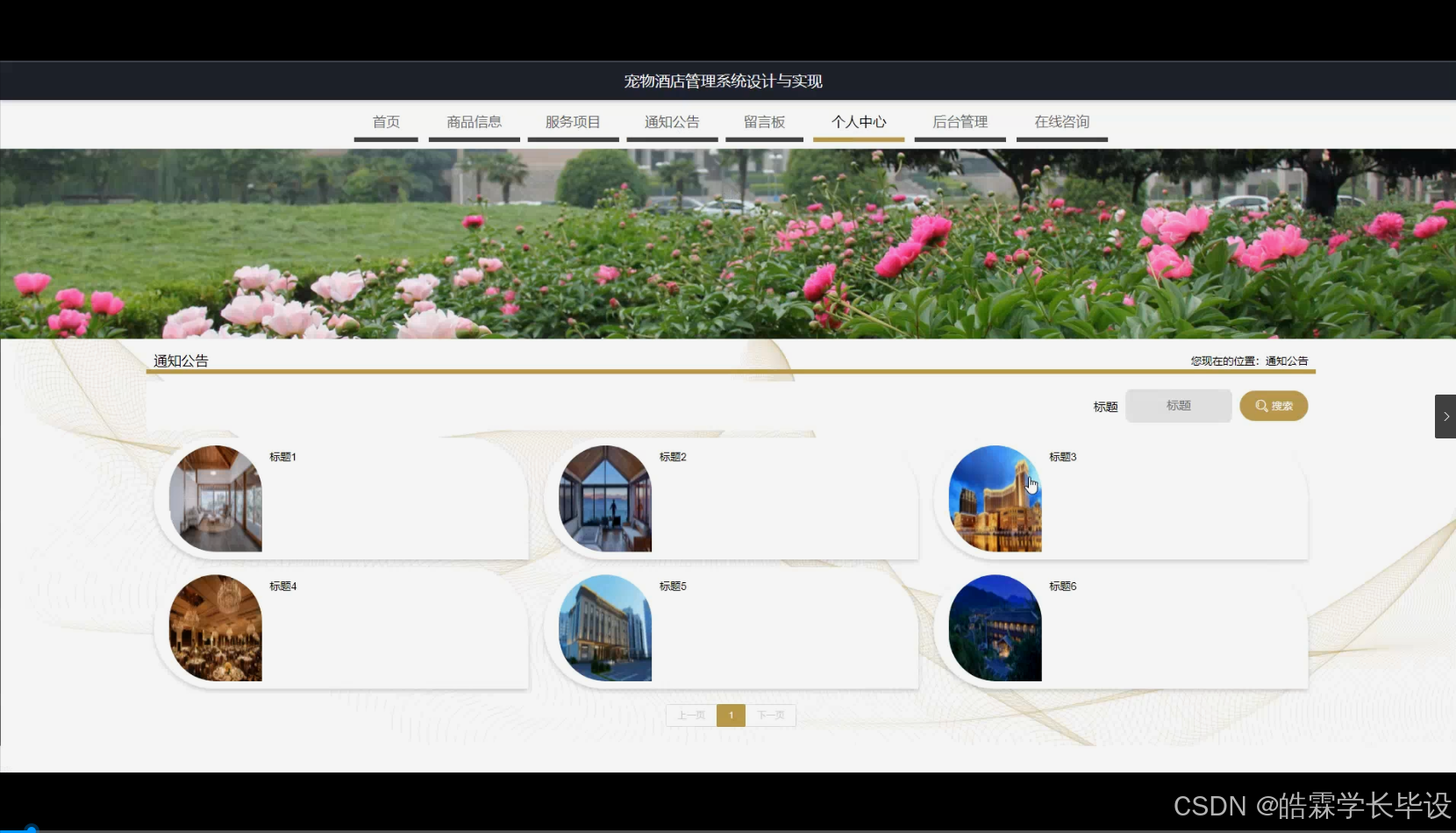Open the 标题4 banquet hall thumbnail
Screen dimensions: 1456x833
click(x=216, y=628)
